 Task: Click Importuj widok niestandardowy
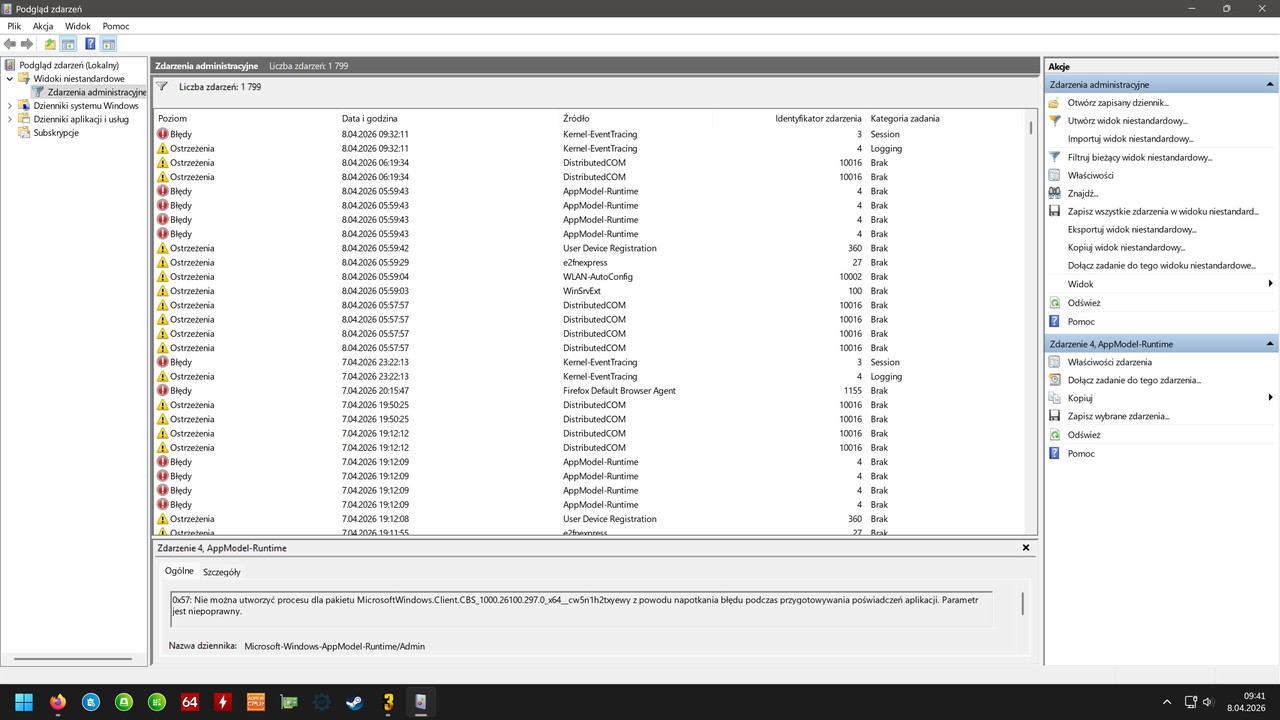[1131, 139]
